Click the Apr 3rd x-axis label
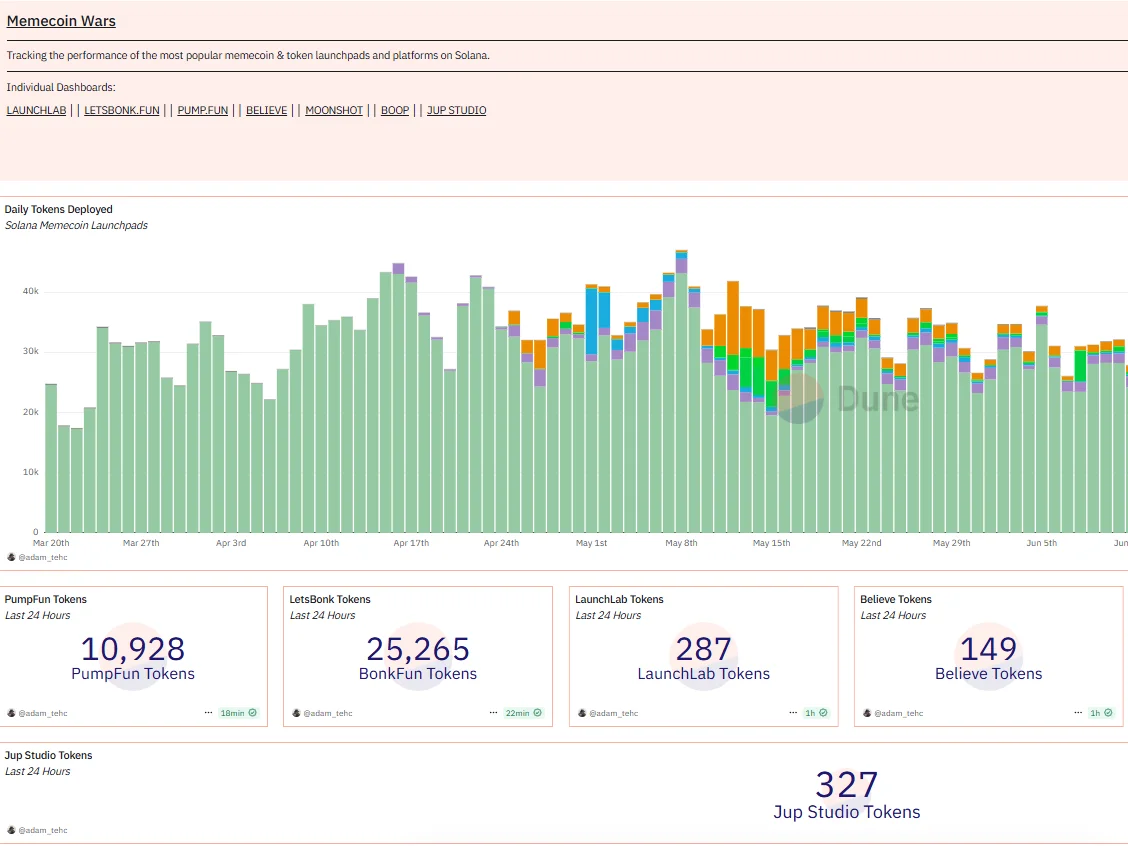Screen dimensions: 1128x846 [x=231, y=543]
